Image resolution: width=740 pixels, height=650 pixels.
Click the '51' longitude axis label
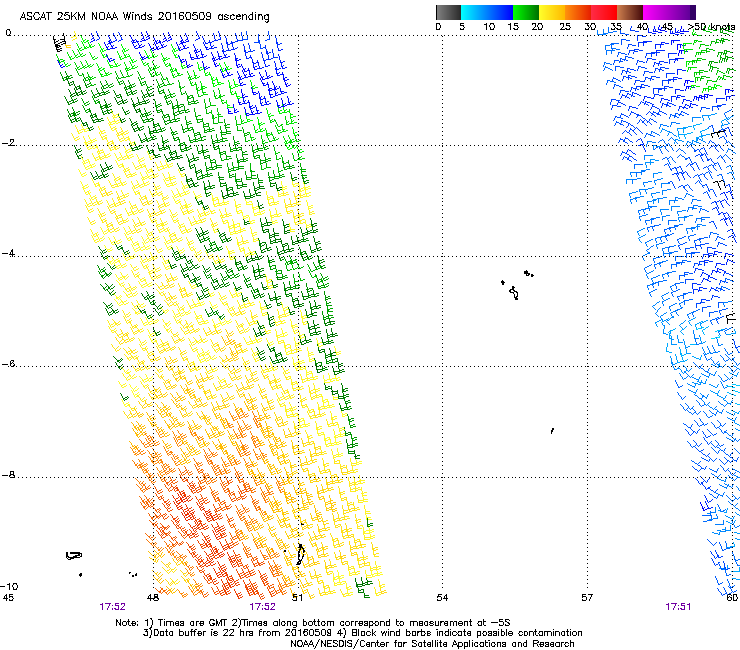(297, 598)
